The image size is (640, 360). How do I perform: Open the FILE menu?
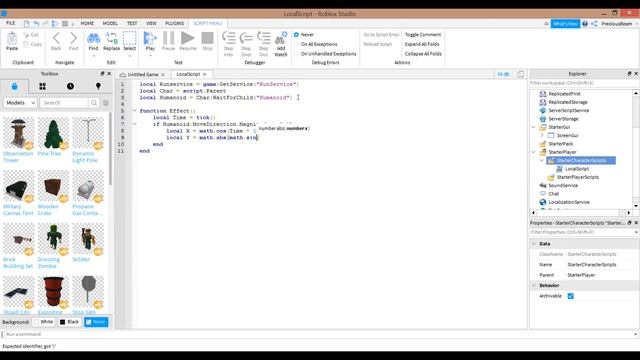[x=11, y=23]
